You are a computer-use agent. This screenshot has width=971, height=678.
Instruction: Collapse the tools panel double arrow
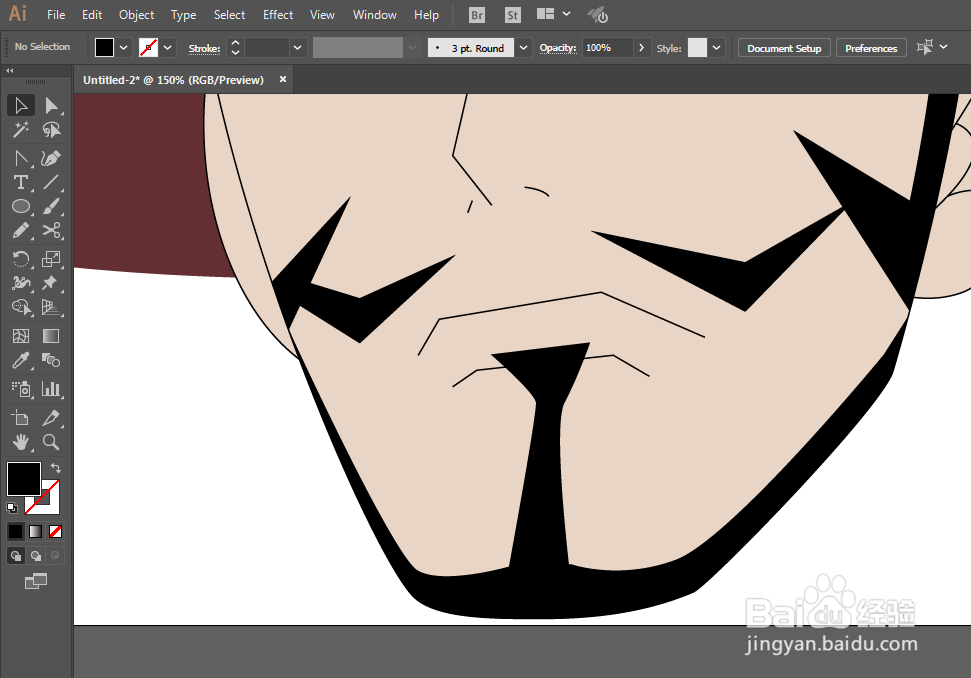pos(10,71)
